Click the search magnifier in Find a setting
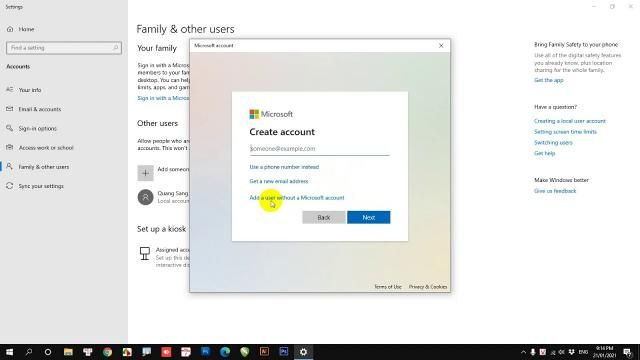 (116, 48)
